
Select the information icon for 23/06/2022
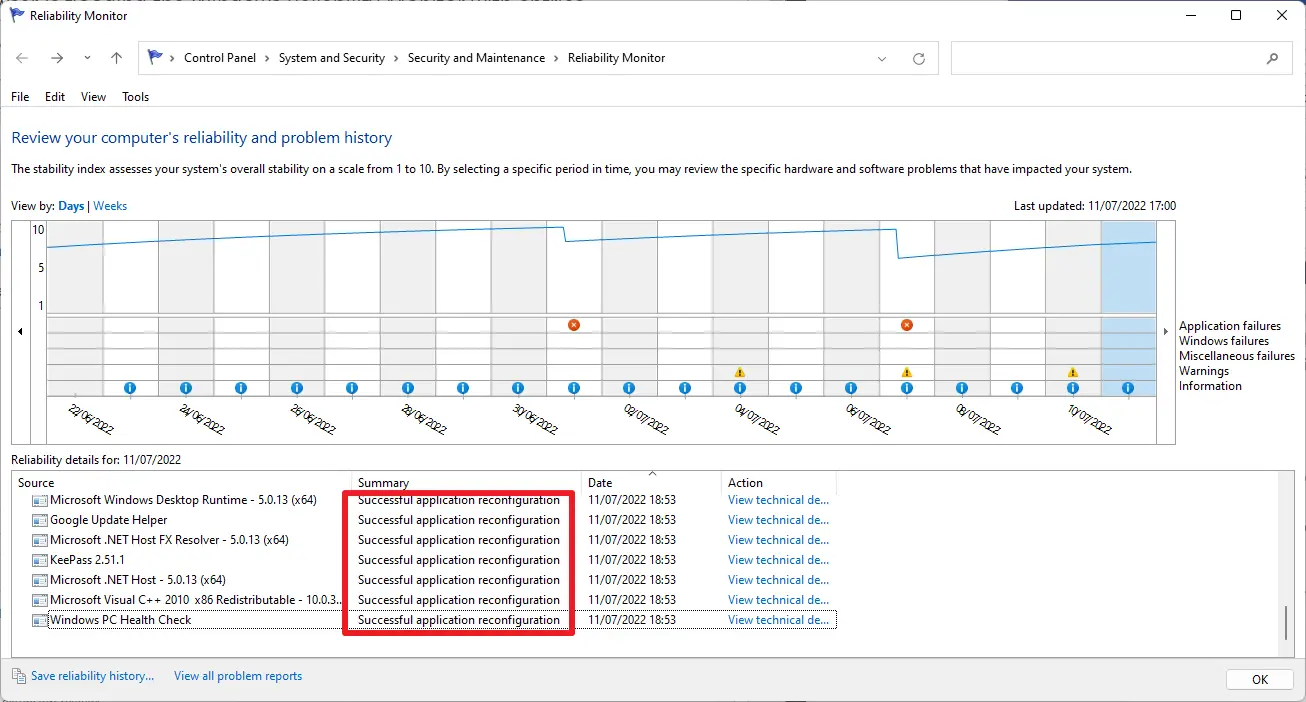(x=130, y=388)
